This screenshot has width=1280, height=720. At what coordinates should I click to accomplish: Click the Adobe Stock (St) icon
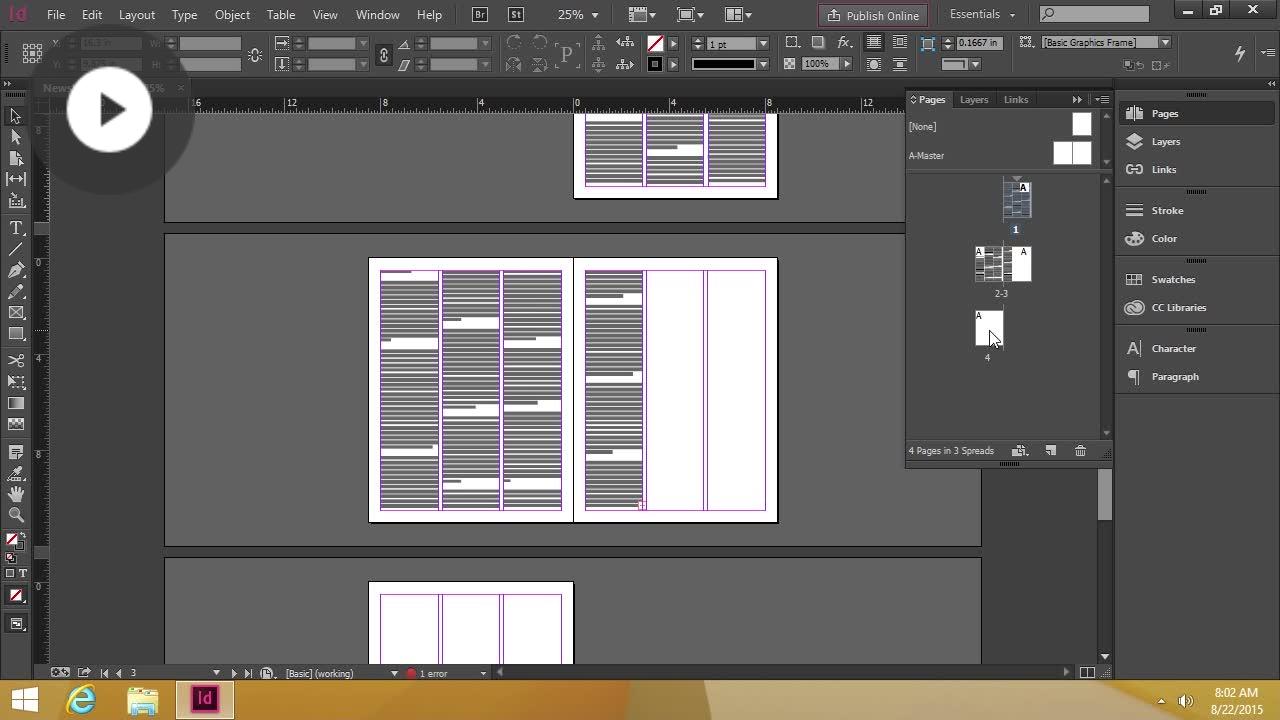click(516, 15)
